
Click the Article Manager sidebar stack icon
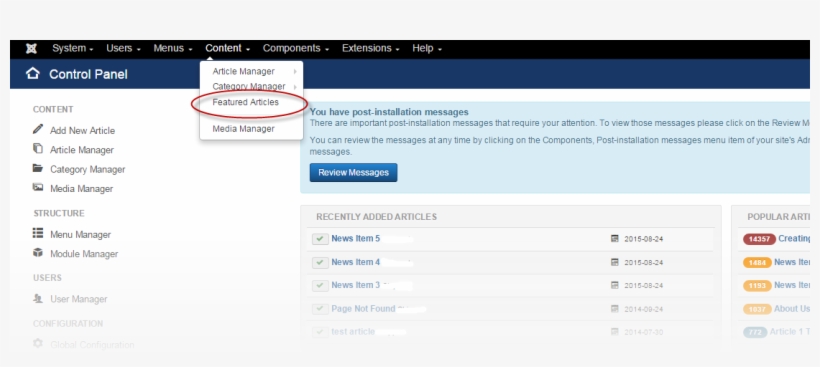38,149
